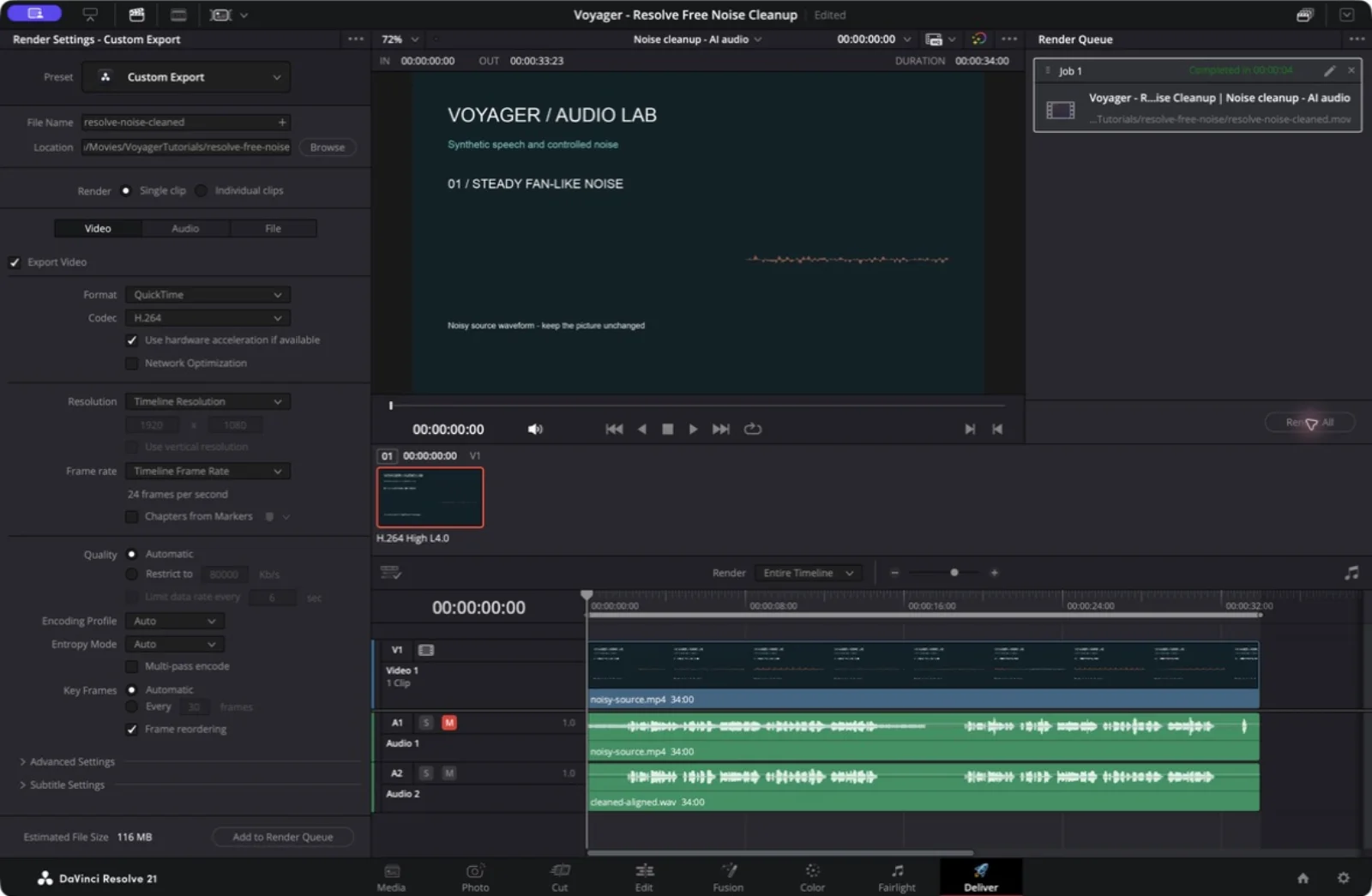Switch to the File settings tab

tap(273, 228)
